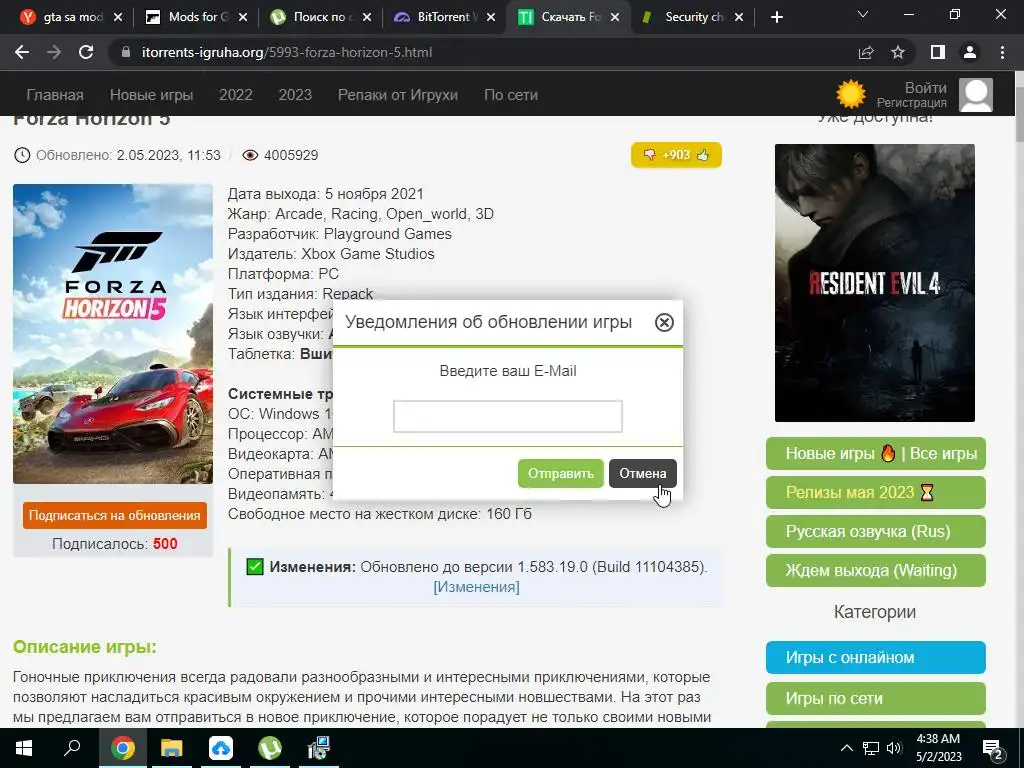This screenshot has height=768, width=1024.
Task: Switch to the Mods for G tab
Action: (197, 17)
